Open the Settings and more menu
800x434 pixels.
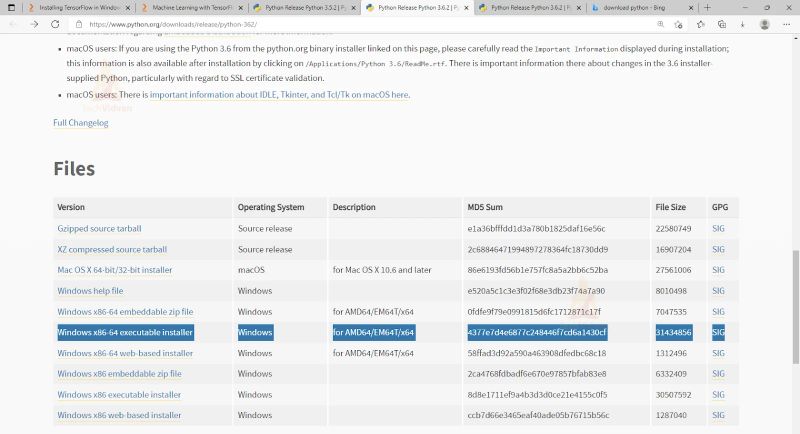pyautogui.click(x=786, y=24)
